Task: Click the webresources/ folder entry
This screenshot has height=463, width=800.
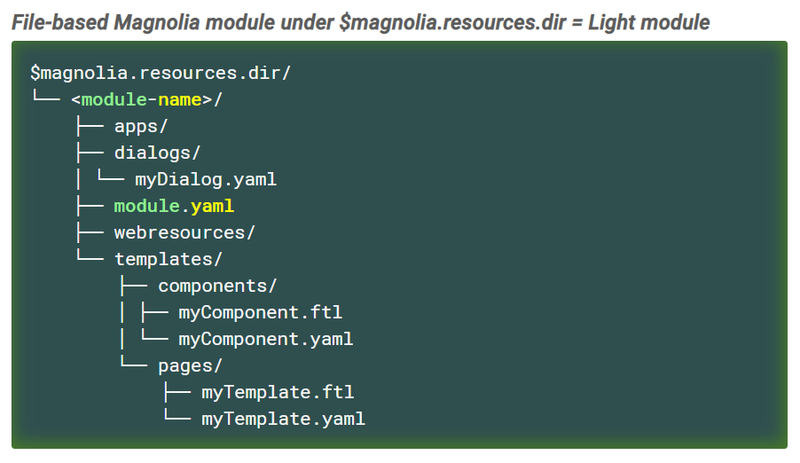Action: [184, 233]
